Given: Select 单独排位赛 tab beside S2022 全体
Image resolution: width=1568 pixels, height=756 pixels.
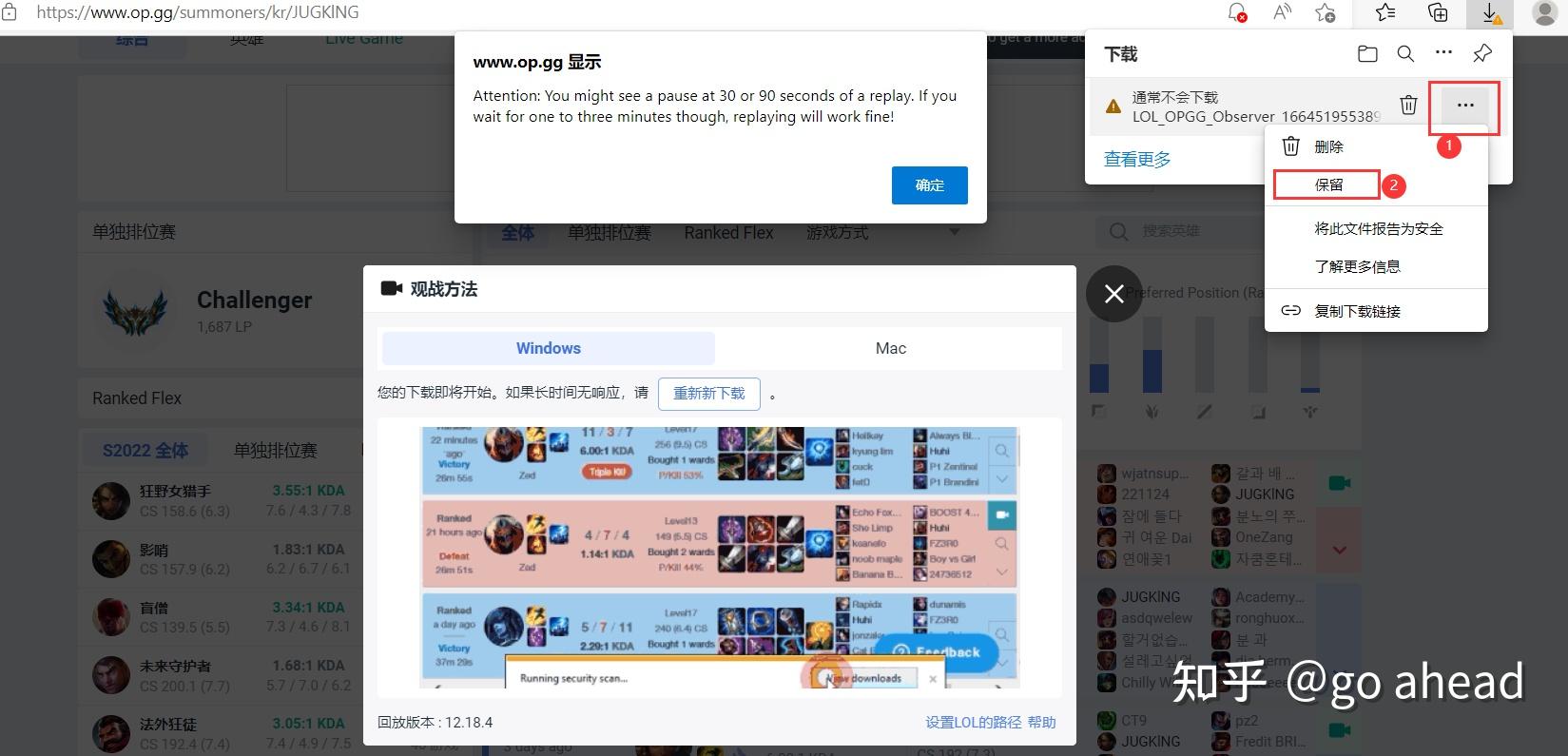Looking at the screenshot, I should pyautogui.click(x=276, y=451).
